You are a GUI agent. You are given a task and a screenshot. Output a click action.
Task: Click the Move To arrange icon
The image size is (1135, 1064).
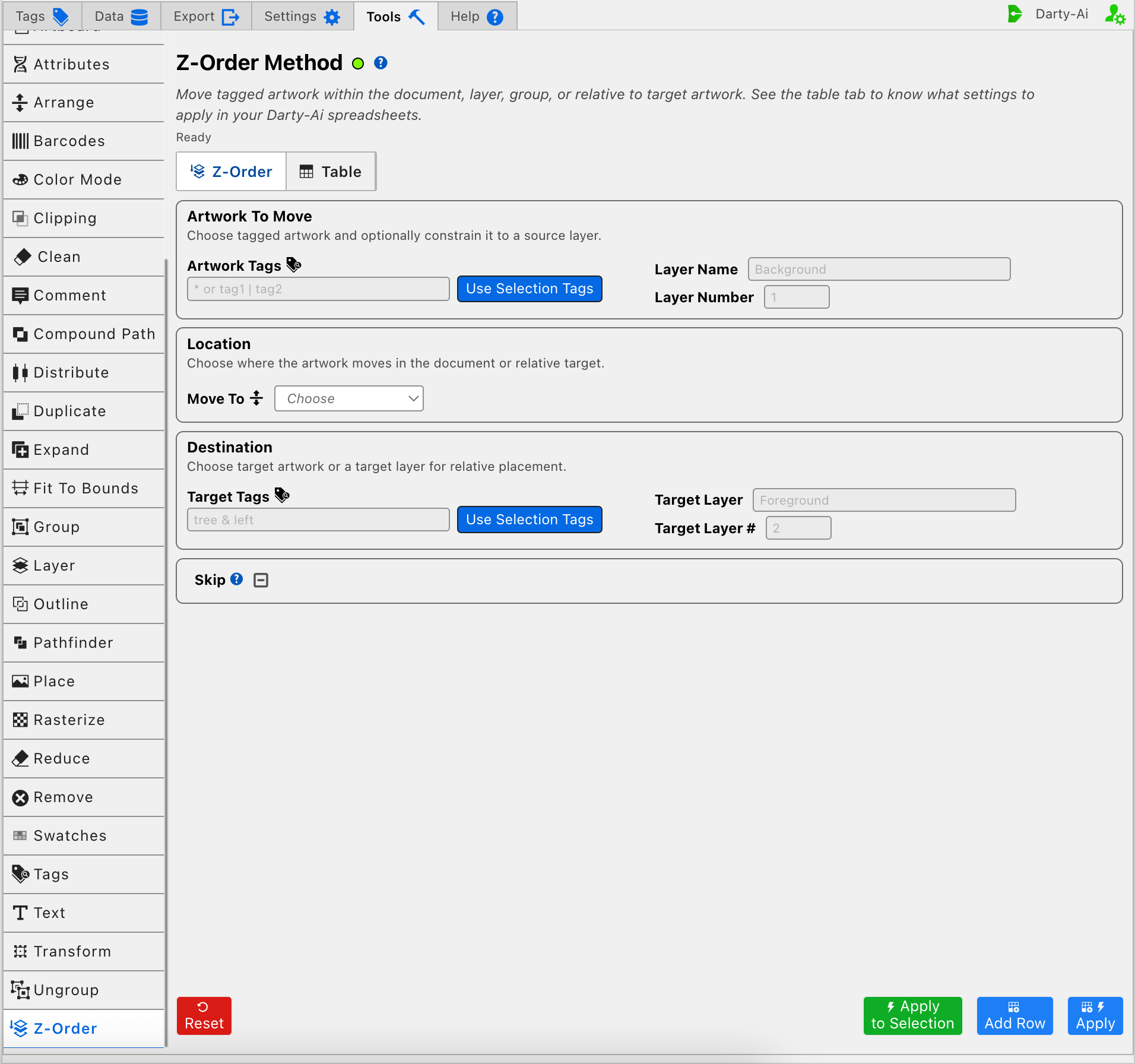tap(256, 398)
